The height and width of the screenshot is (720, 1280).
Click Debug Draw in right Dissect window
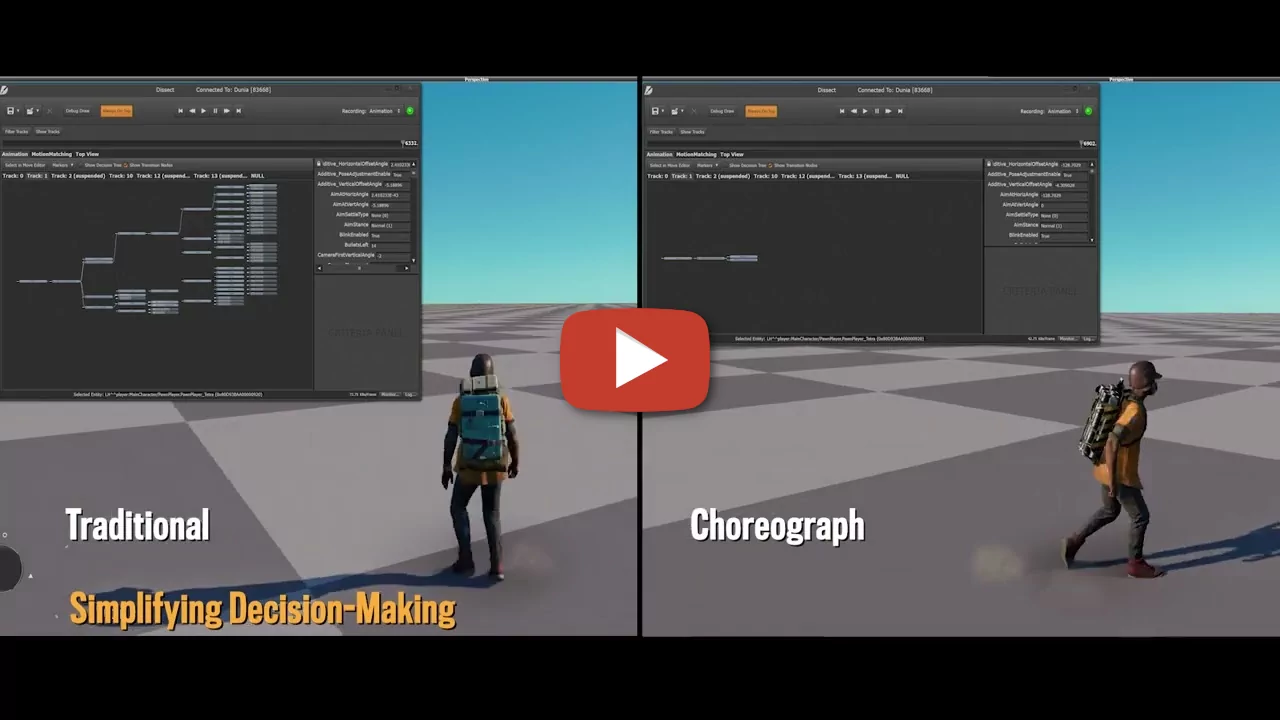click(x=722, y=111)
